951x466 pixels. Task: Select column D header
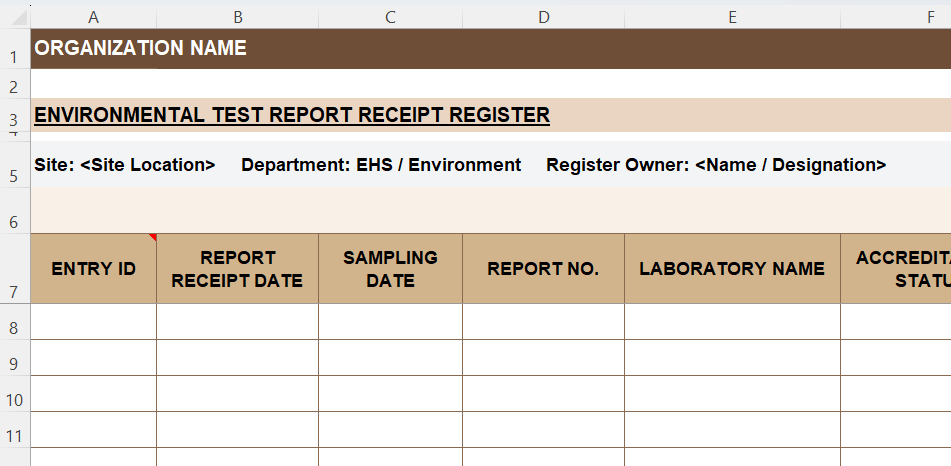click(543, 17)
